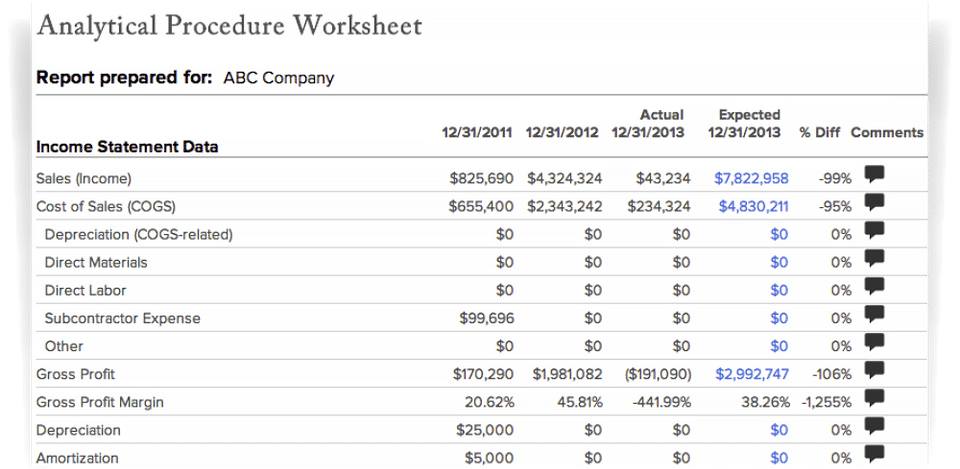Viewport: 960px width, 469px height.
Task: Open Direct Labor row comment icon
Action: coord(874,286)
